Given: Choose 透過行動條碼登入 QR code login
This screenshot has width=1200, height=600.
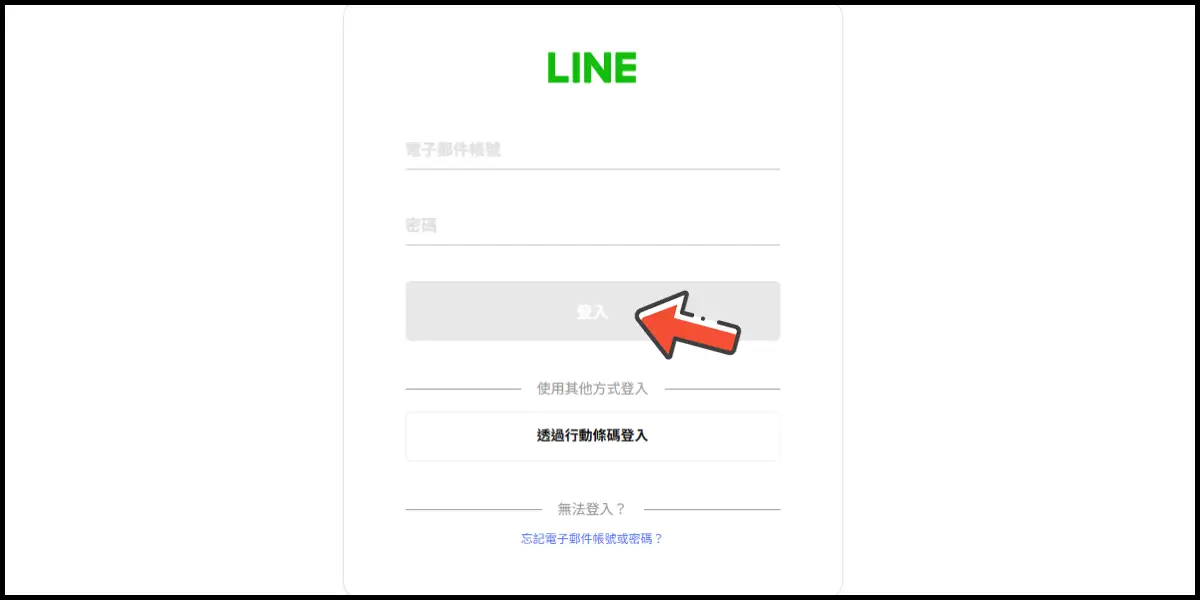Looking at the screenshot, I should (592, 436).
